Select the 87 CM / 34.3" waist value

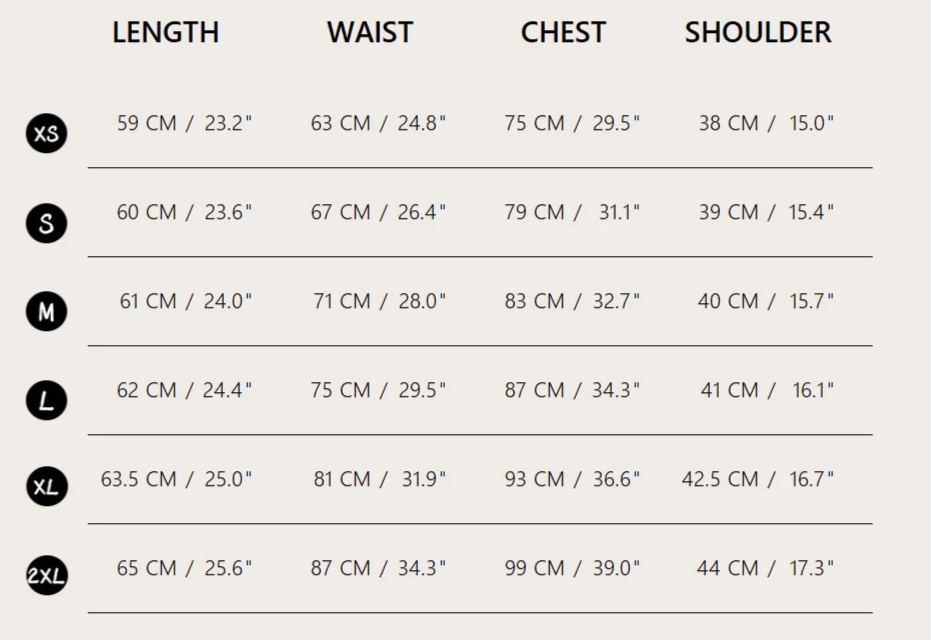pyautogui.click(x=378, y=568)
